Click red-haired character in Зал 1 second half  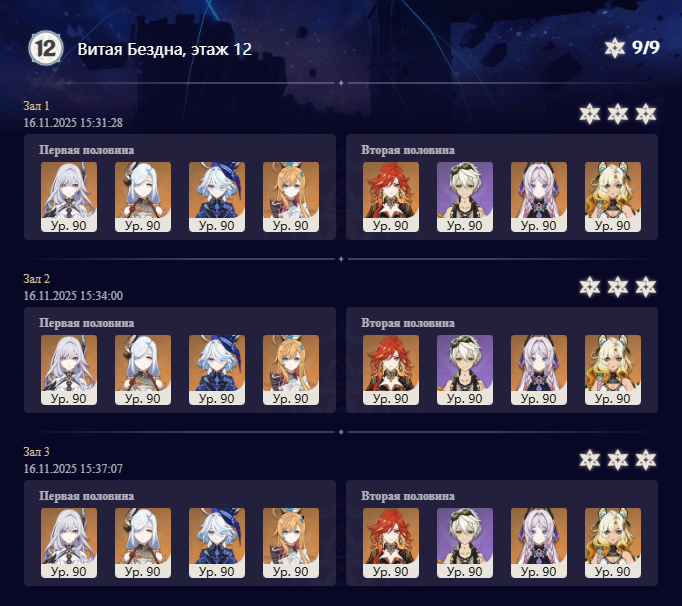click(x=391, y=197)
